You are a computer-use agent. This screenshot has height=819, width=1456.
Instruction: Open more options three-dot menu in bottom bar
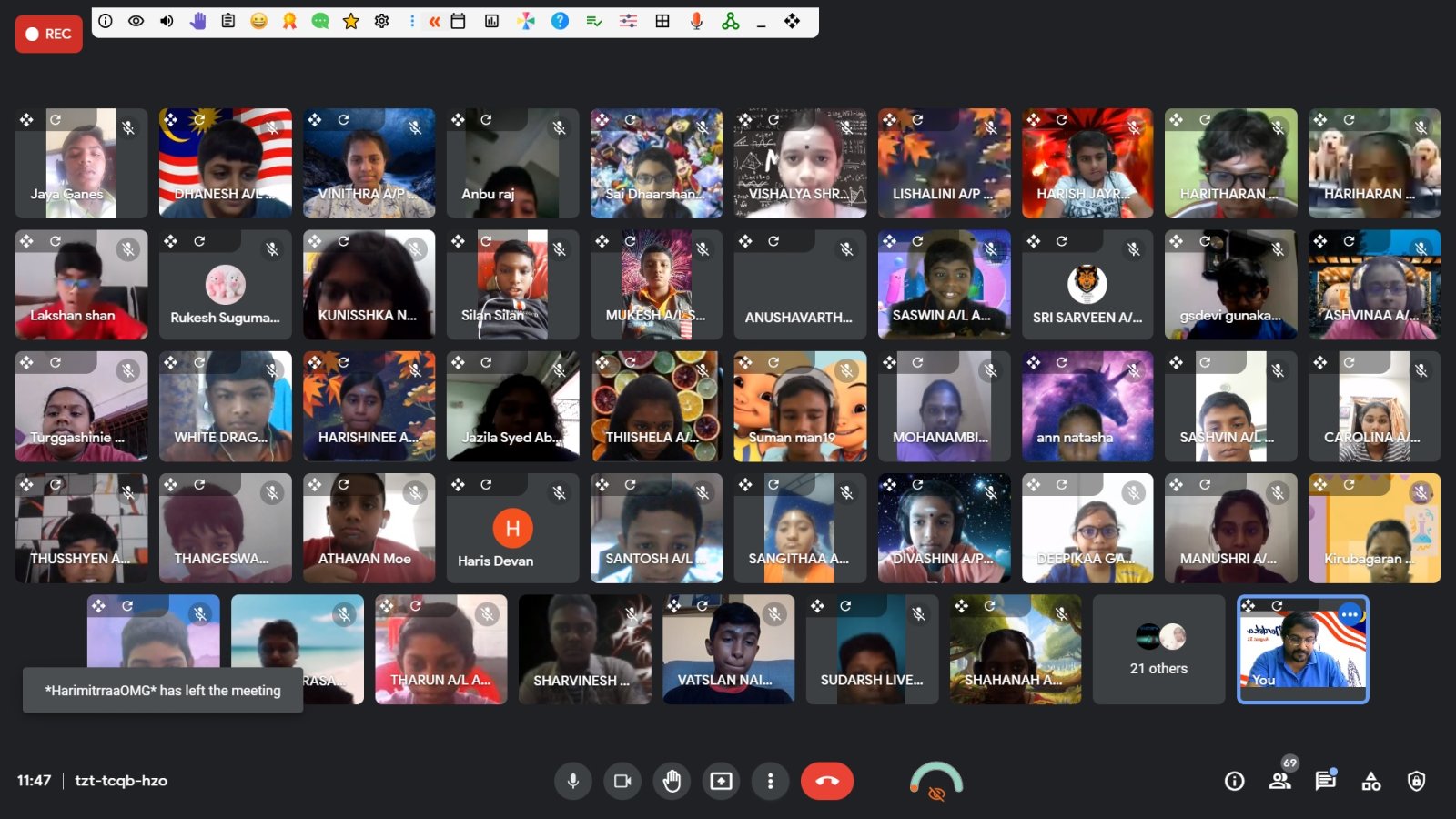[x=770, y=781]
